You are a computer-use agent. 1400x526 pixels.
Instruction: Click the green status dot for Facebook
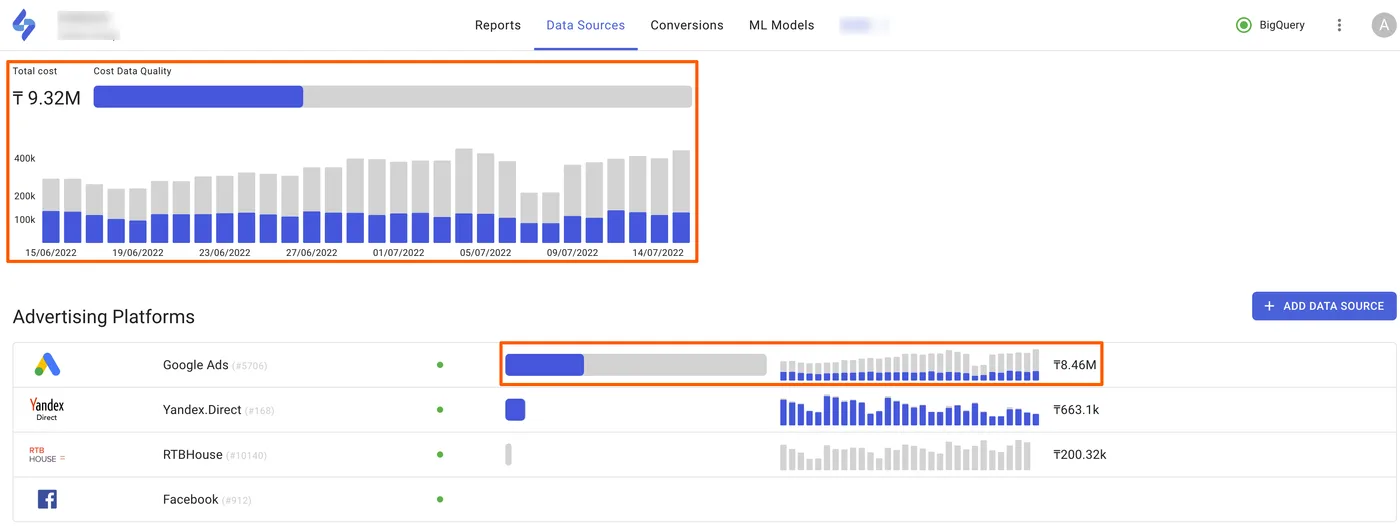pyautogui.click(x=440, y=499)
